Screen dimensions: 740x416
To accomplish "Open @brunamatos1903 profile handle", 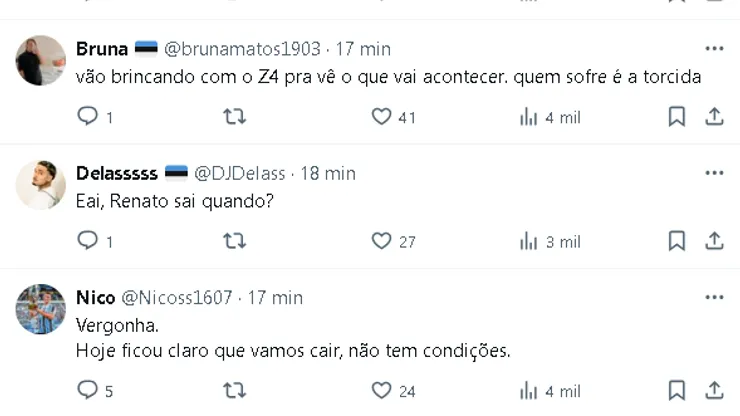I will click(x=242, y=49).
